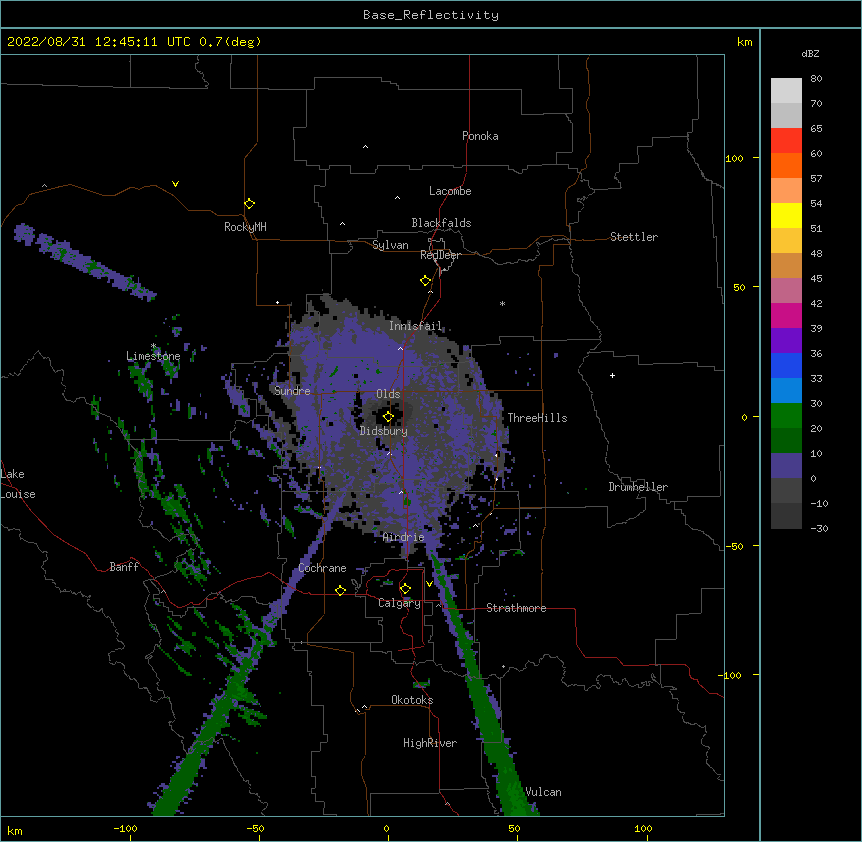The image size is (862, 842).
Task: Click the Okotoks label
Action: (x=412, y=700)
